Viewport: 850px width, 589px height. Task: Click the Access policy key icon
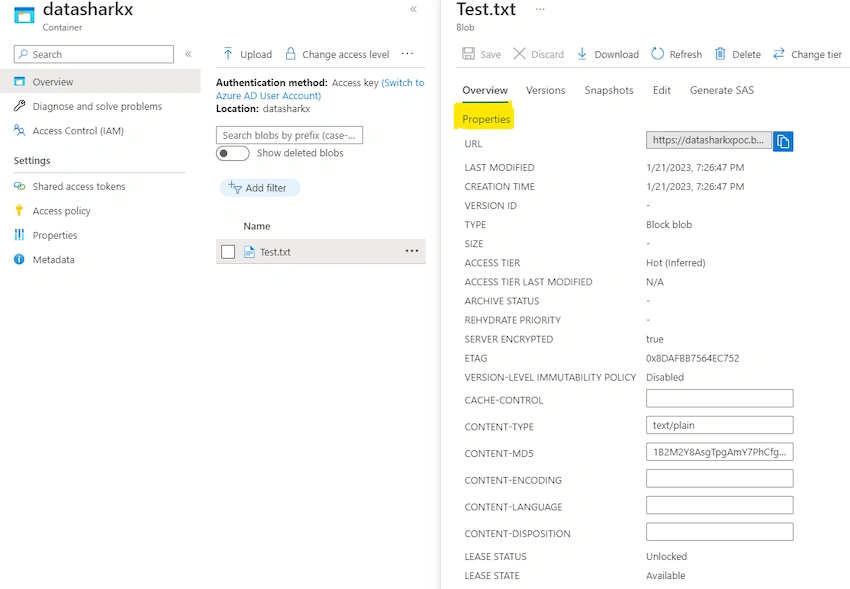19,210
